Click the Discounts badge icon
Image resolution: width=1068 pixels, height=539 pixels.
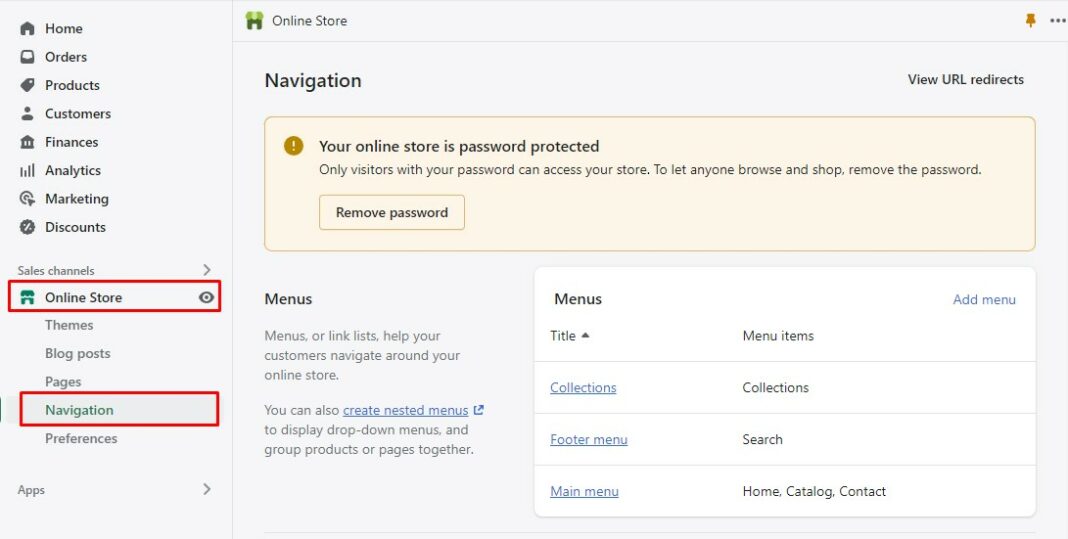[x=27, y=227]
